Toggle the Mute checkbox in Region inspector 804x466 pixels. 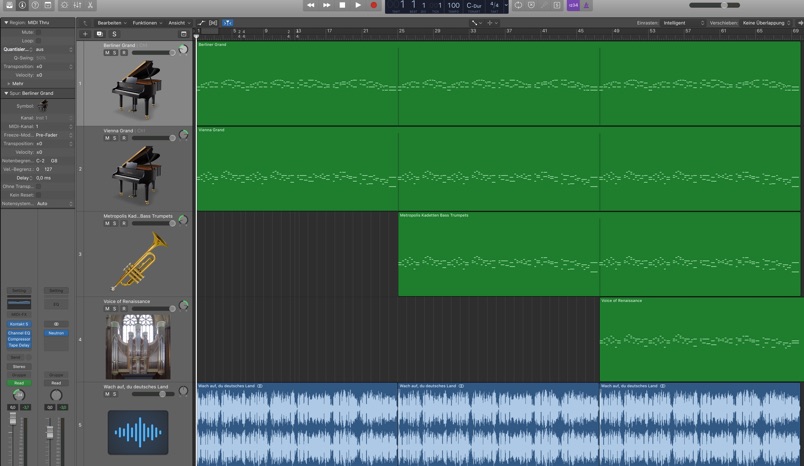coord(38,32)
